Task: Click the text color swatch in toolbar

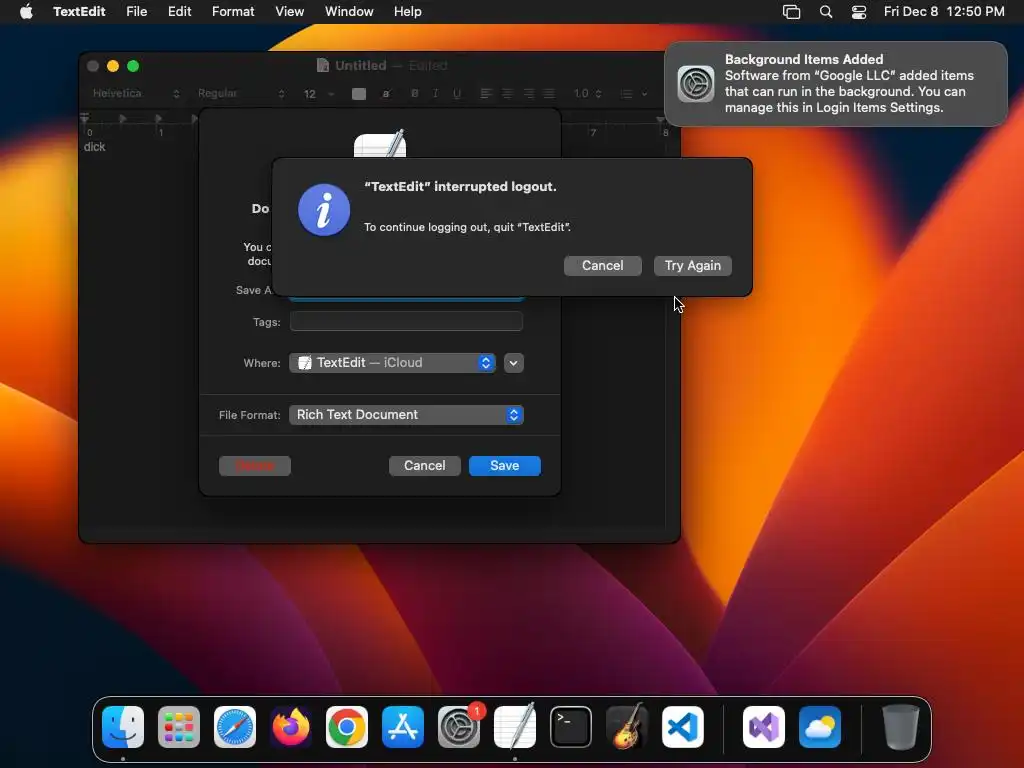Action: click(x=359, y=94)
